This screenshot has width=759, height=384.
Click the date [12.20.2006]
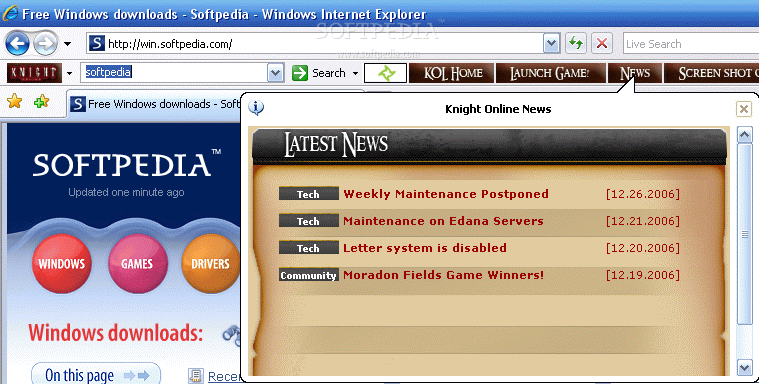(643, 248)
